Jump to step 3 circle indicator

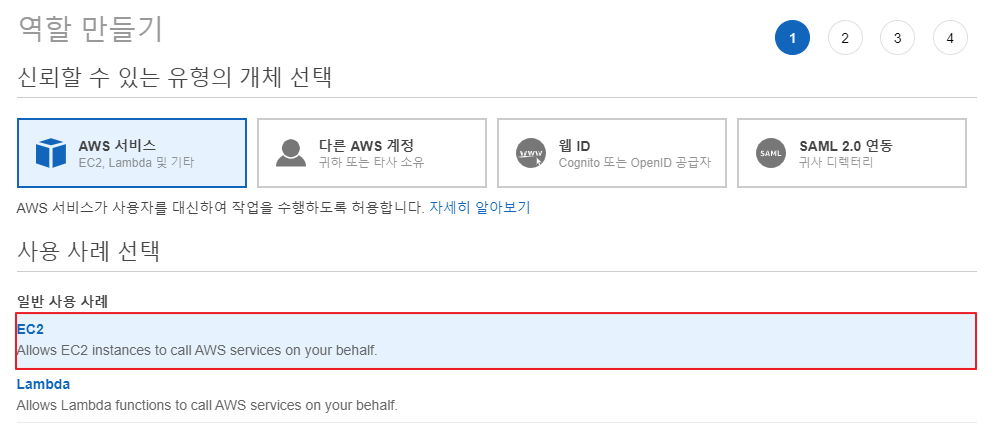897,38
